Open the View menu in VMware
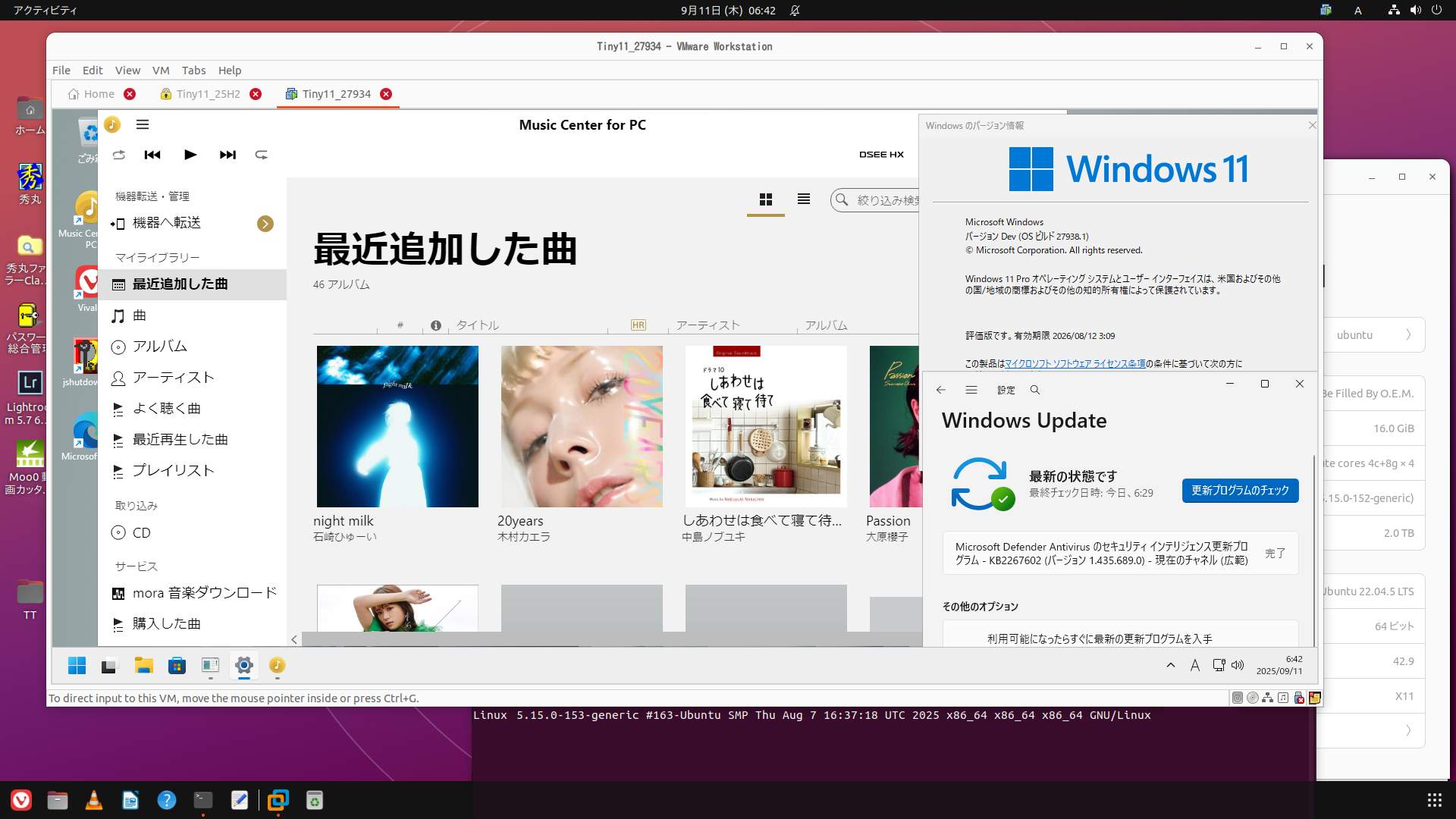1456x819 pixels. point(127,71)
